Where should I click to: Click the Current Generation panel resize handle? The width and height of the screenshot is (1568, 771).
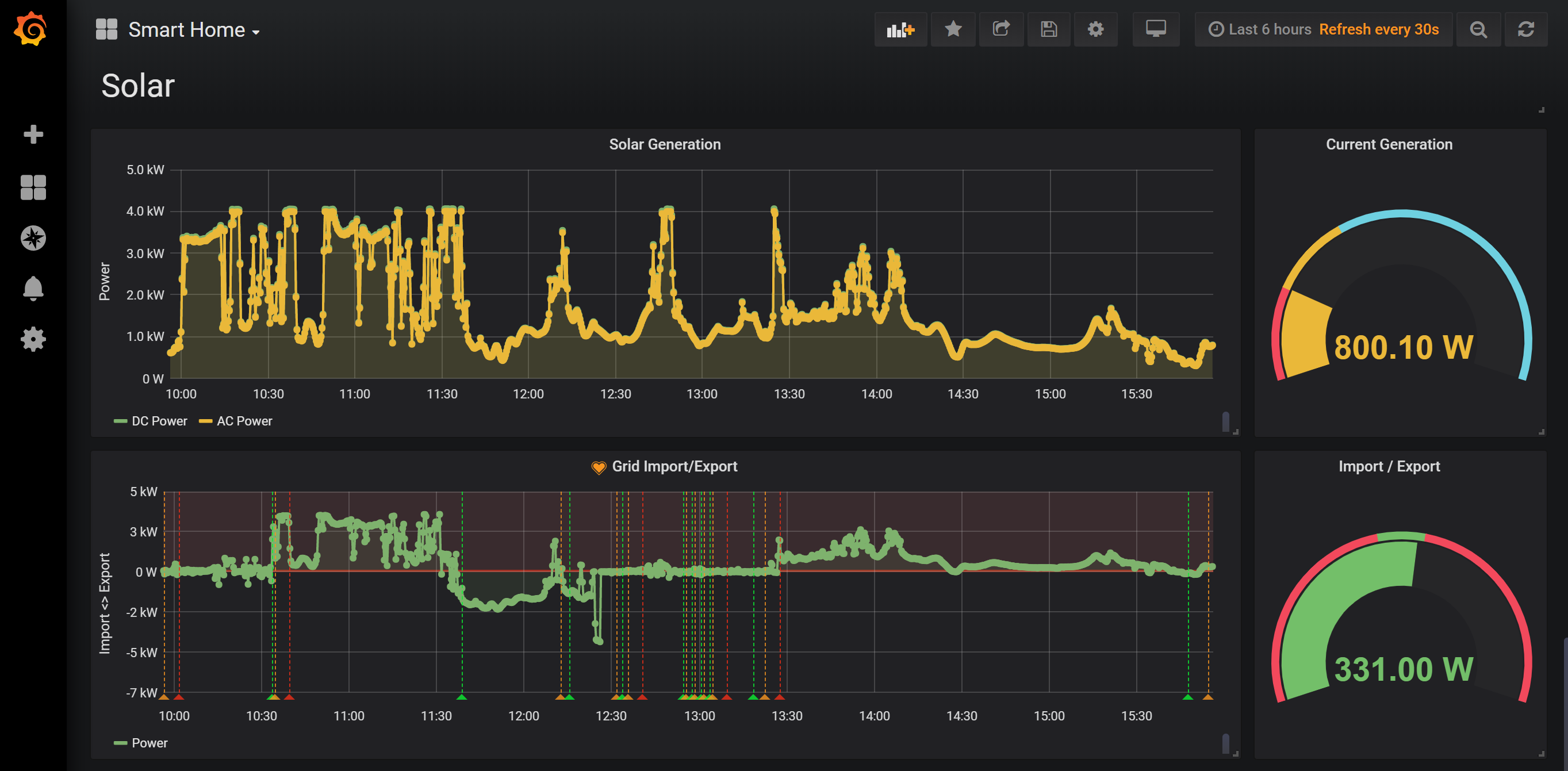[x=1542, y=432]
